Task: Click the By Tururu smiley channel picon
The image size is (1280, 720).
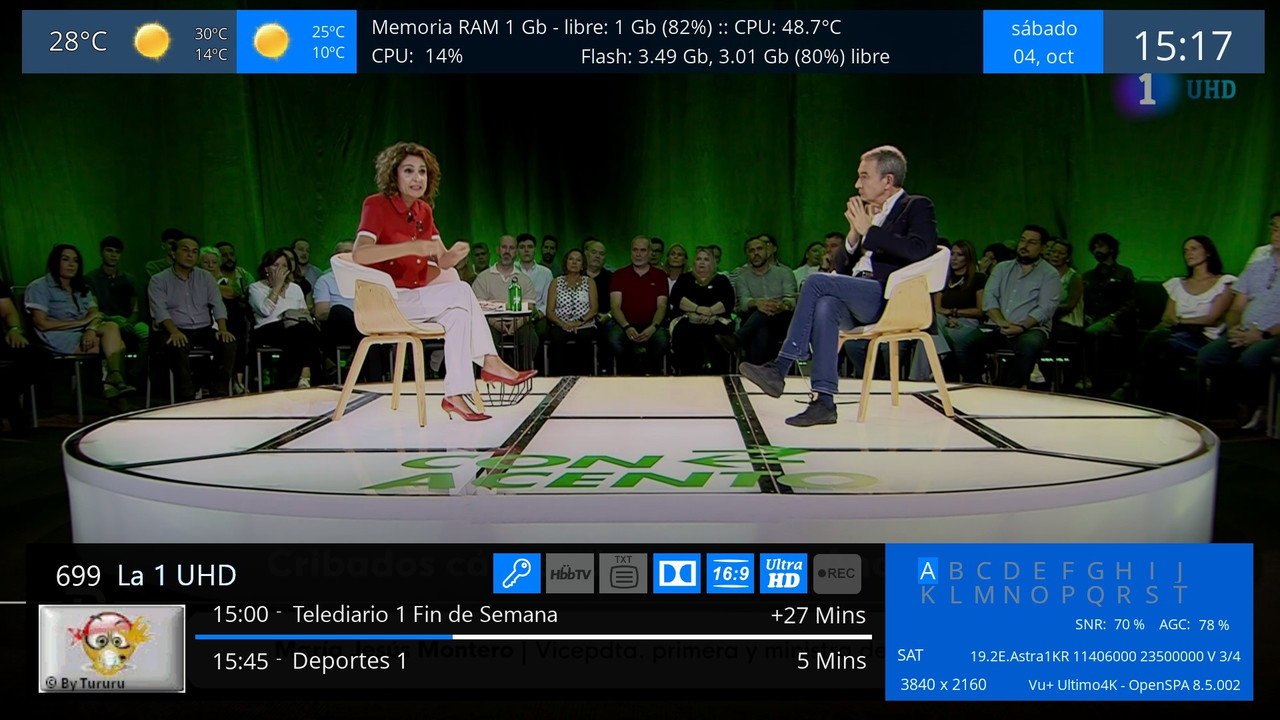Action: pyautogui.click(x=111, y=647)
